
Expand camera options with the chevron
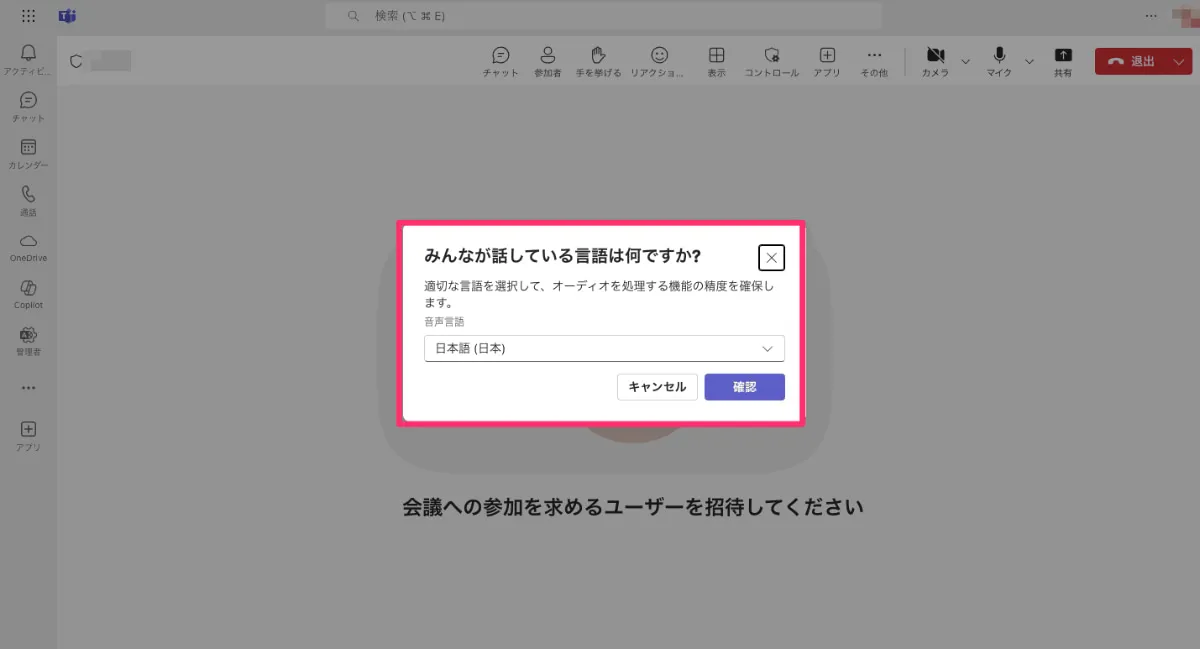click(965, 61)
